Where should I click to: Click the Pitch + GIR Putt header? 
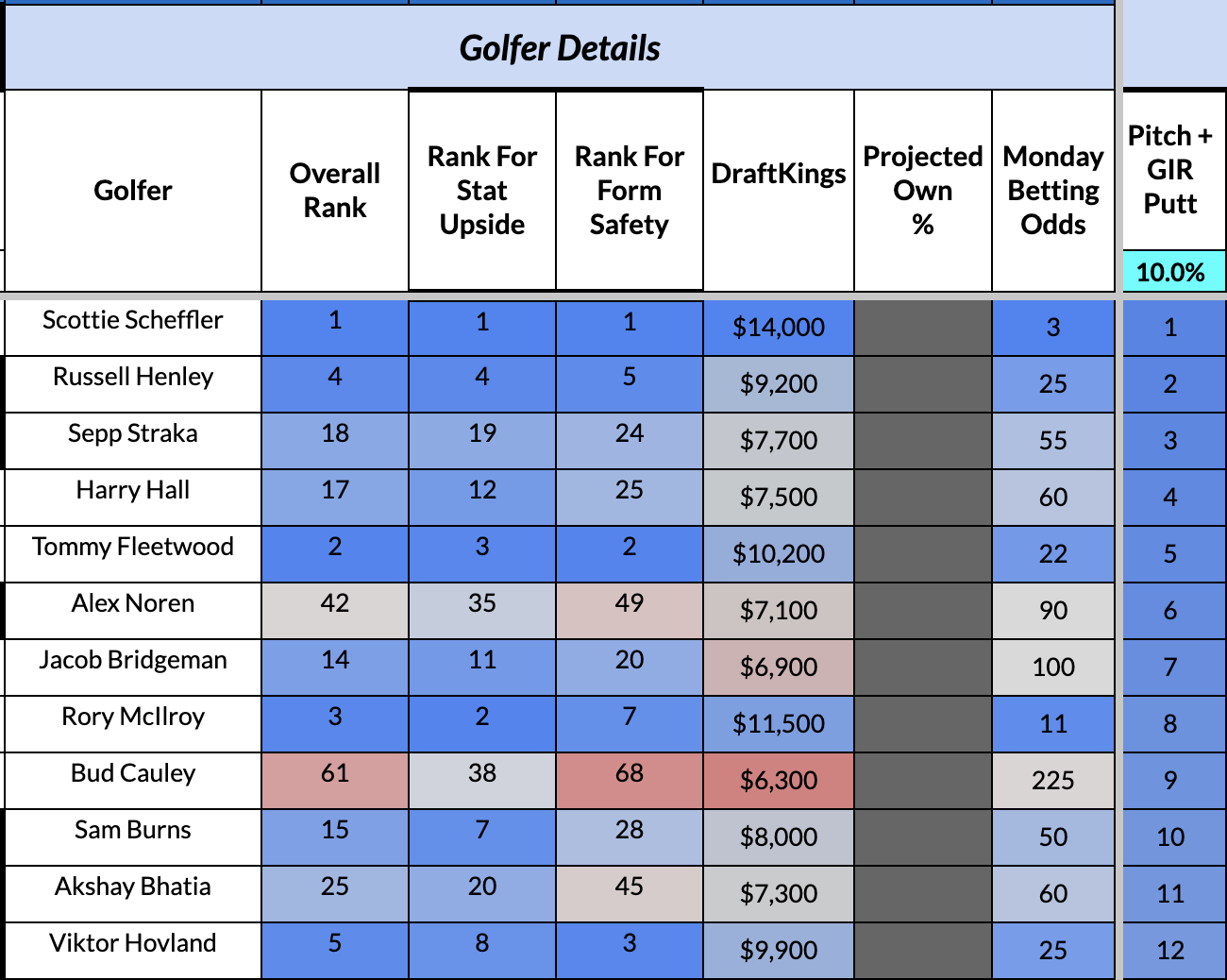point(1170,170)
